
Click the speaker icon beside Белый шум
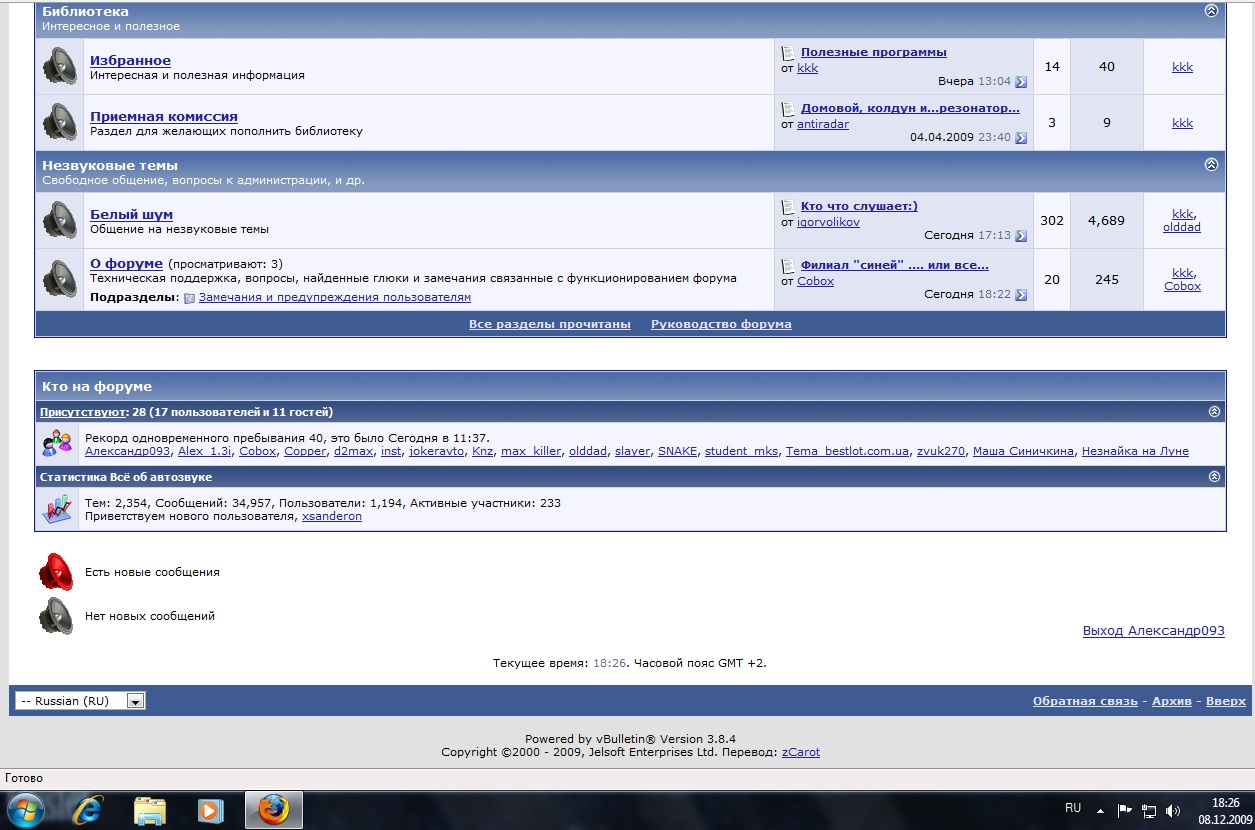click(59, 220)
